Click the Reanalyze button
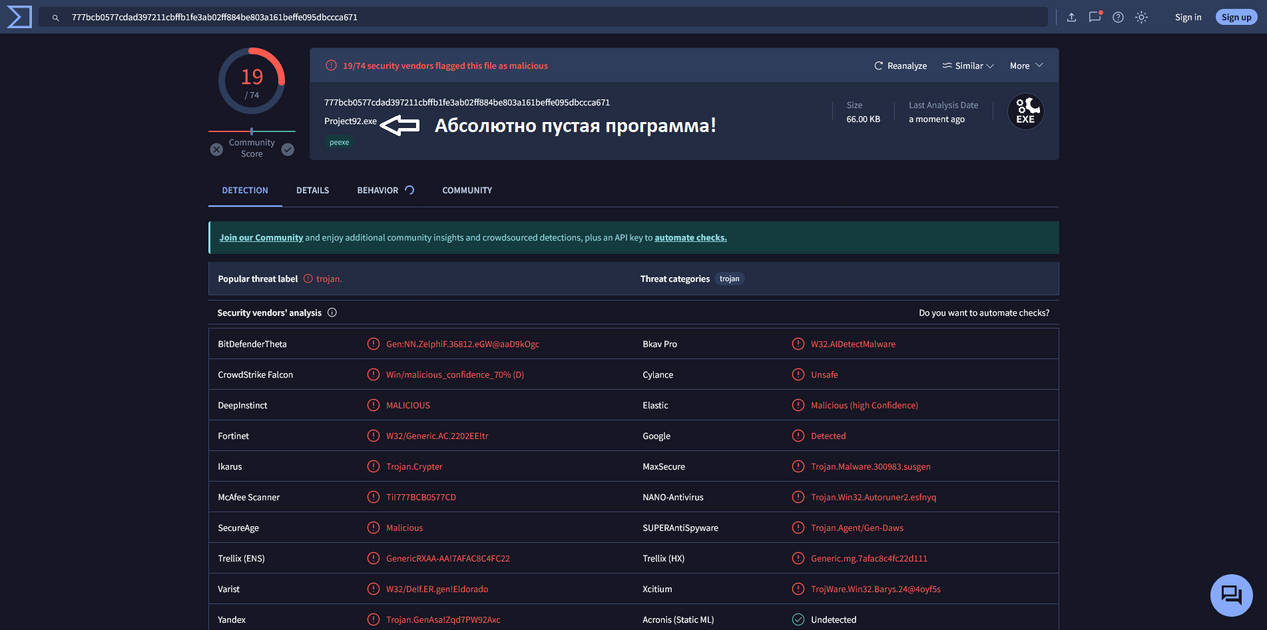This screenshot has width=1267, height=630. click(900, 66)
